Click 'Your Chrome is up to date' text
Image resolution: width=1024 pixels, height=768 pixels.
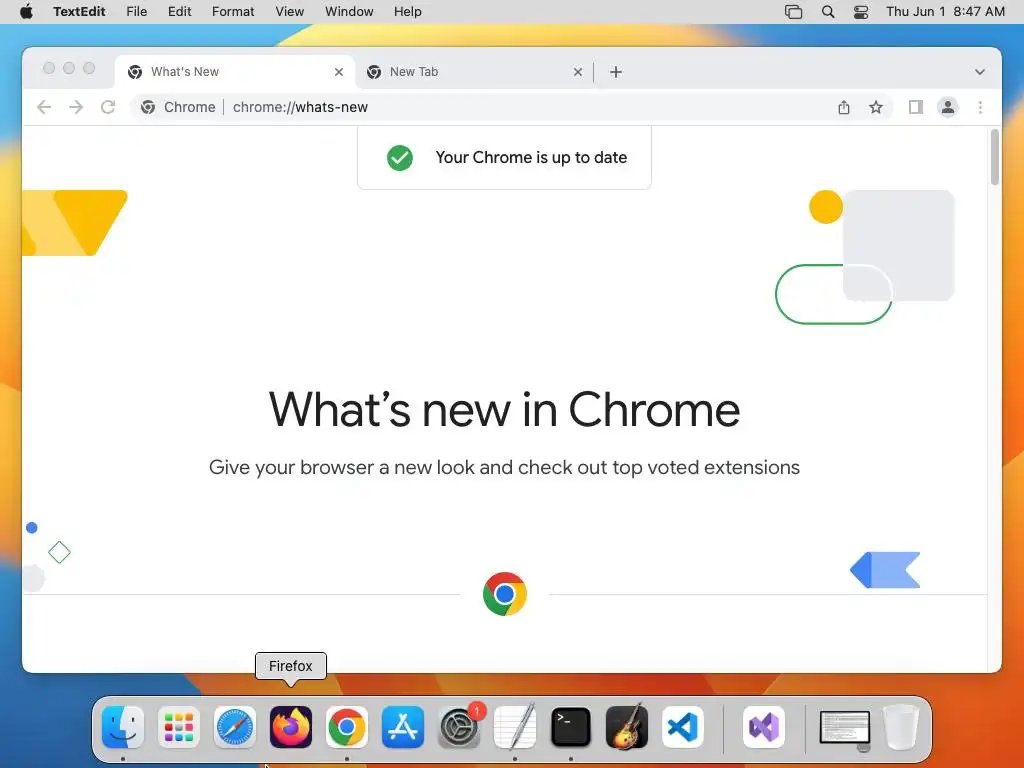tap(531, 157)
